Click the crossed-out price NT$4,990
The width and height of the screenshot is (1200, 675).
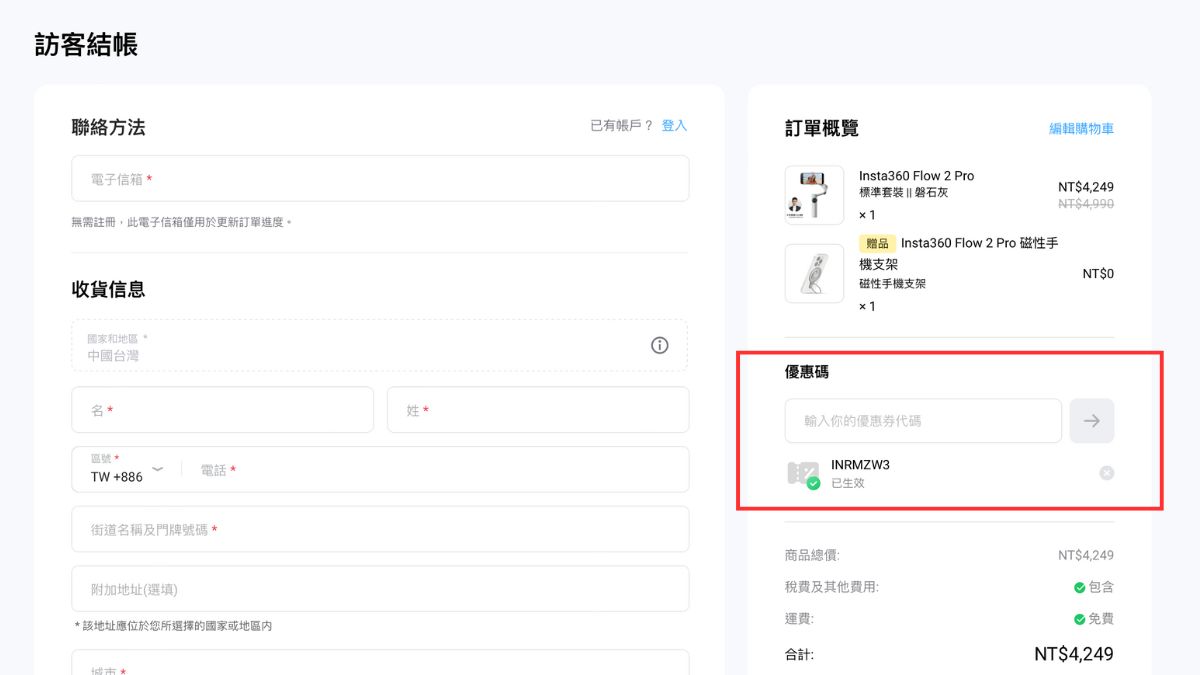[x=1086, y=204]
